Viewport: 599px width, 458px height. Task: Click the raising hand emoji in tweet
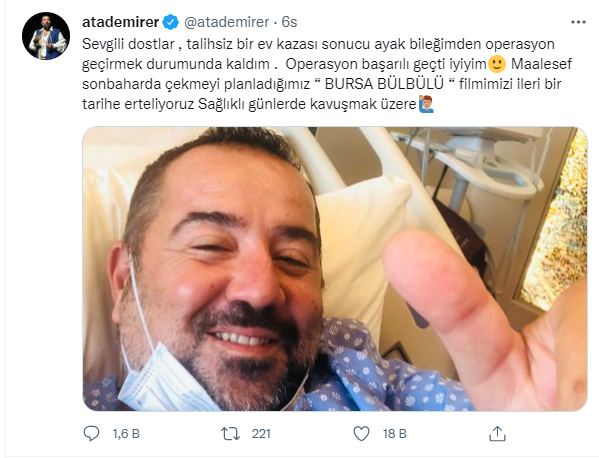pyautogui.click(x=426, y=104)
